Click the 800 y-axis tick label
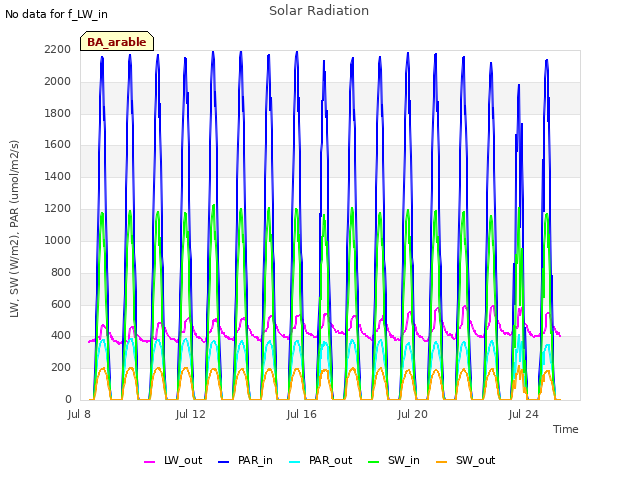Viewport: 640px width, 480px height. [61, 272]
